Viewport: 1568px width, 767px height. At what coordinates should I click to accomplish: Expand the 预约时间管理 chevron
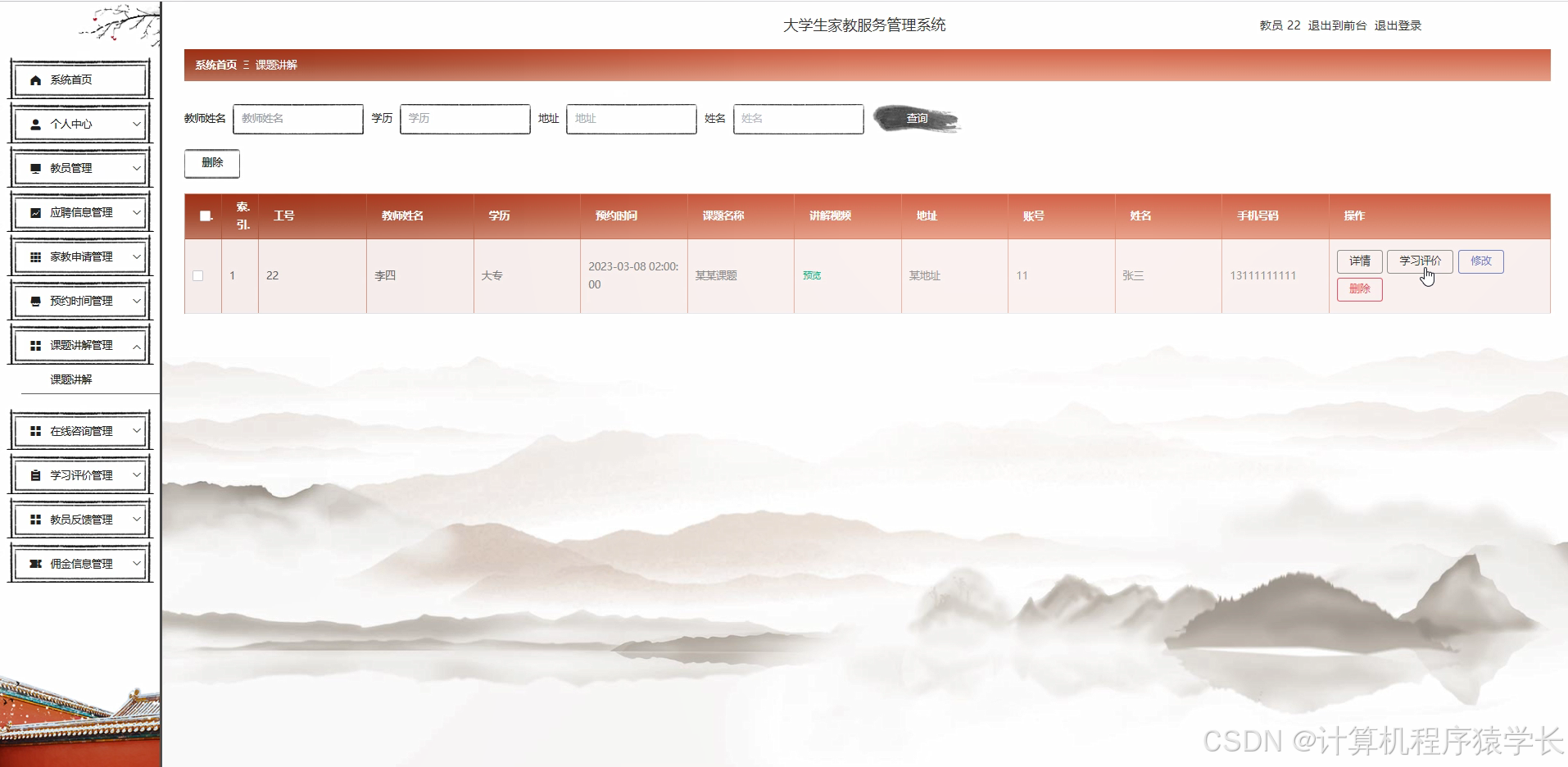tap(137, 302)
